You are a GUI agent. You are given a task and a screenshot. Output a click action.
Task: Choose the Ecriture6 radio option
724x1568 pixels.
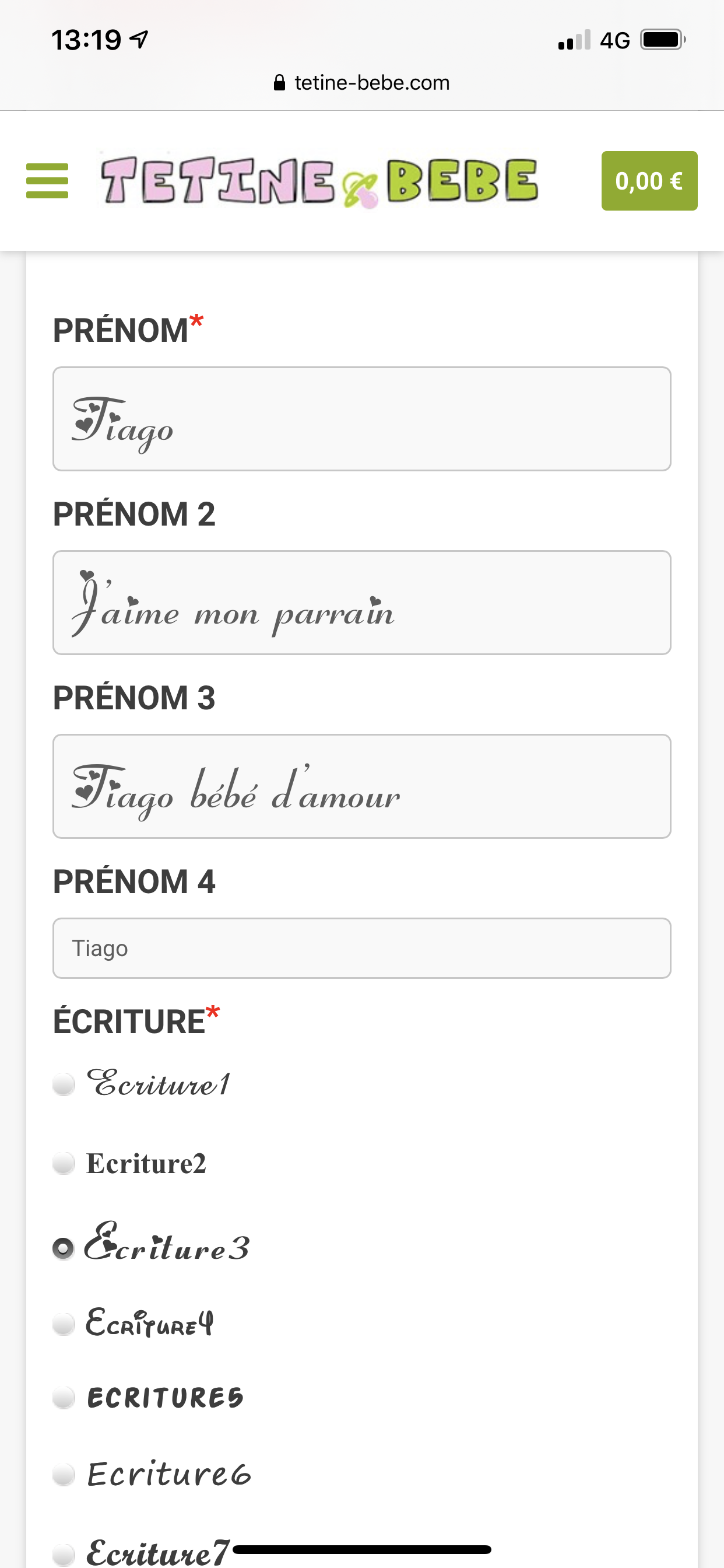[64, 1474]
